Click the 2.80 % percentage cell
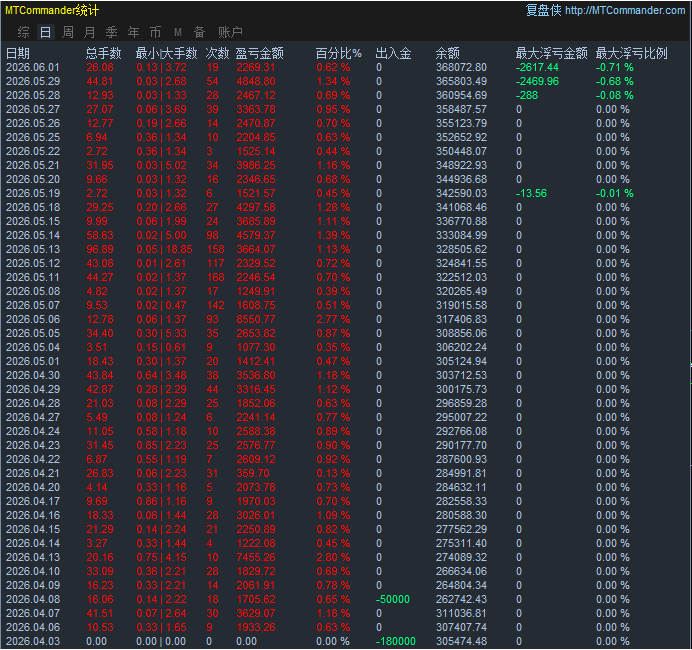The width and height of the screenshot is (692, 650). [333, 557]
